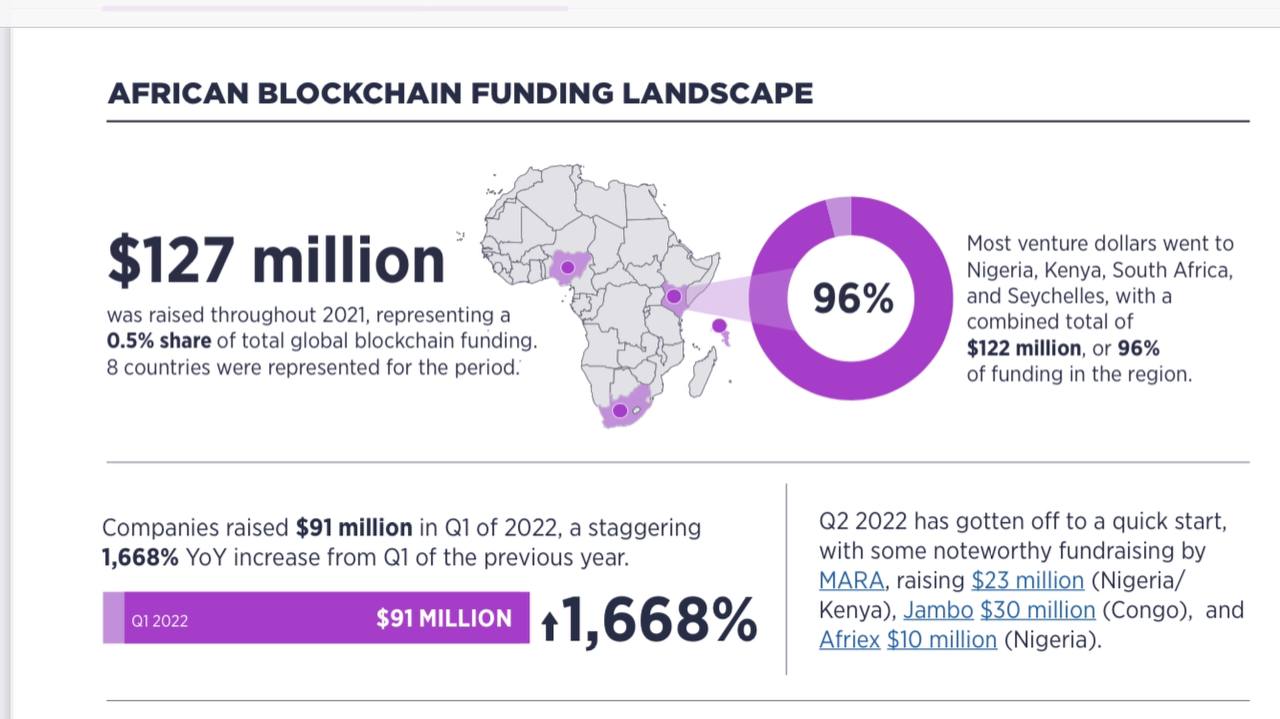1280x719 pixels.
Task: Click the 96% donut chart center
Action: [852, 298]
